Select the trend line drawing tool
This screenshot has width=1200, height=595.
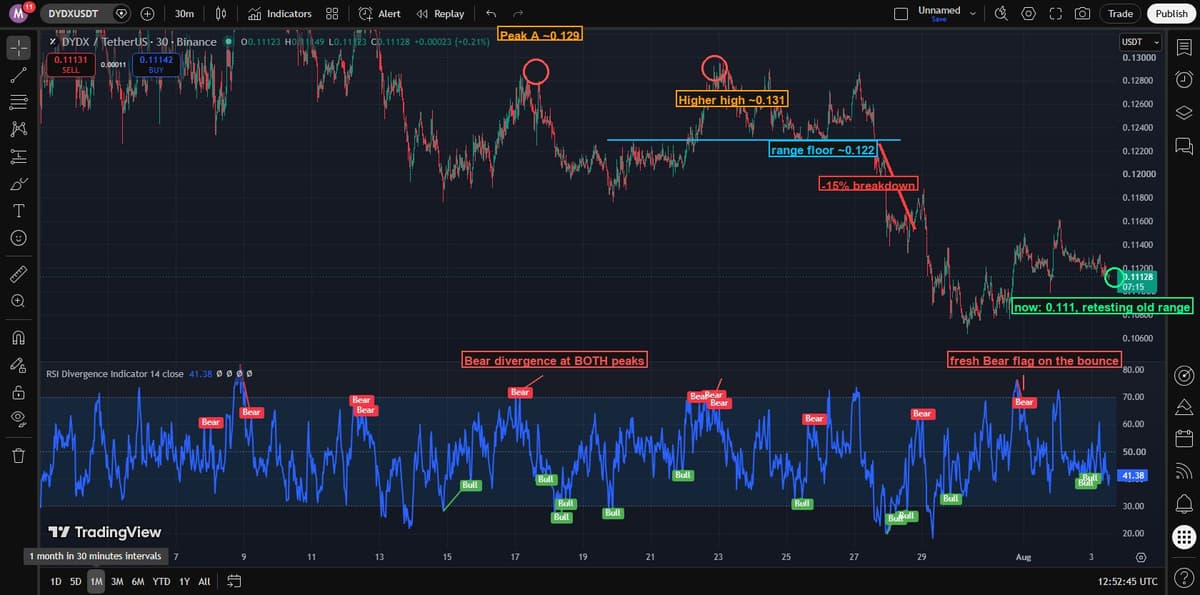tap(18, 74)
